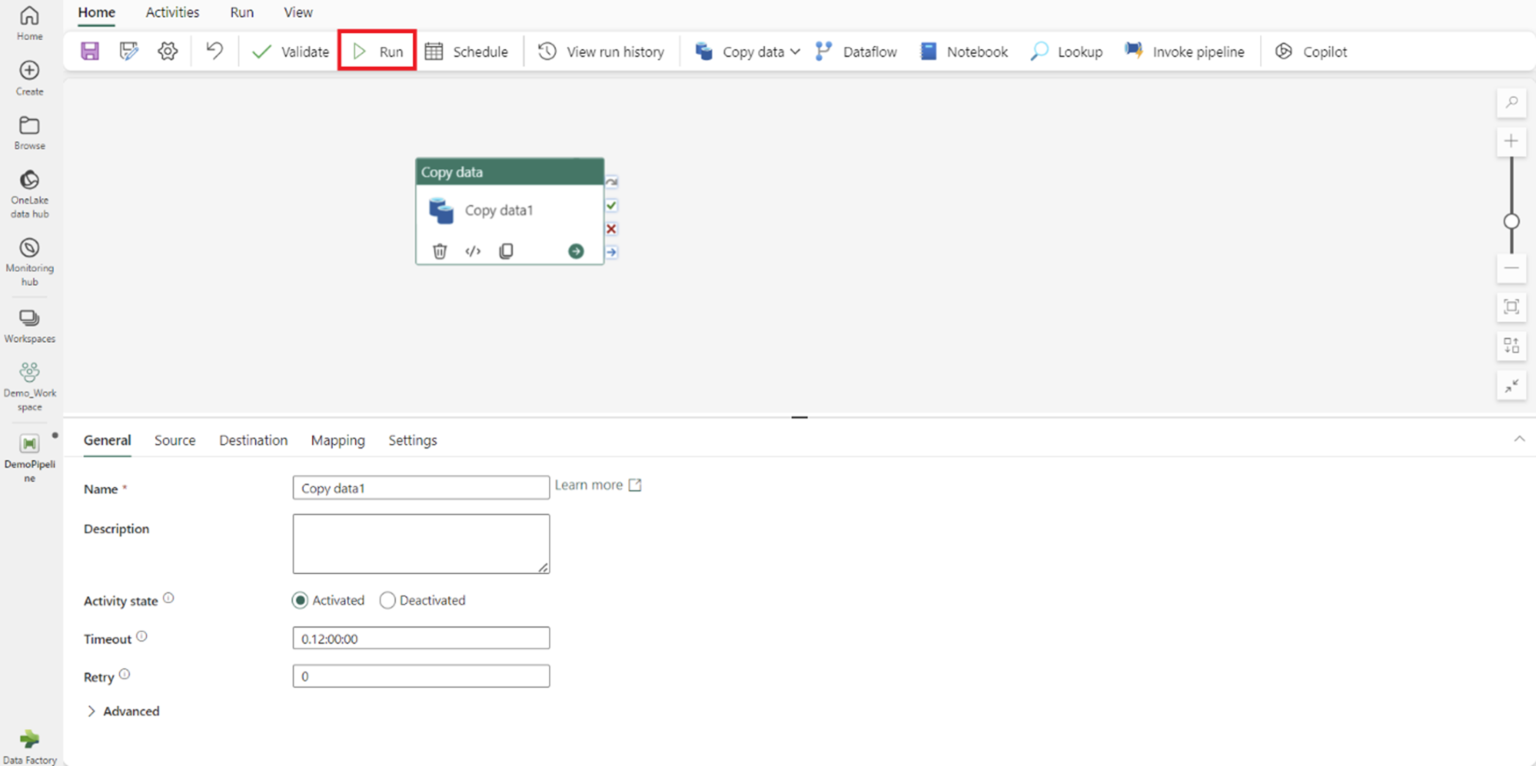The image size is (1536, 766).
Task: Run the pipeline
Action: [x=376, y=51]
